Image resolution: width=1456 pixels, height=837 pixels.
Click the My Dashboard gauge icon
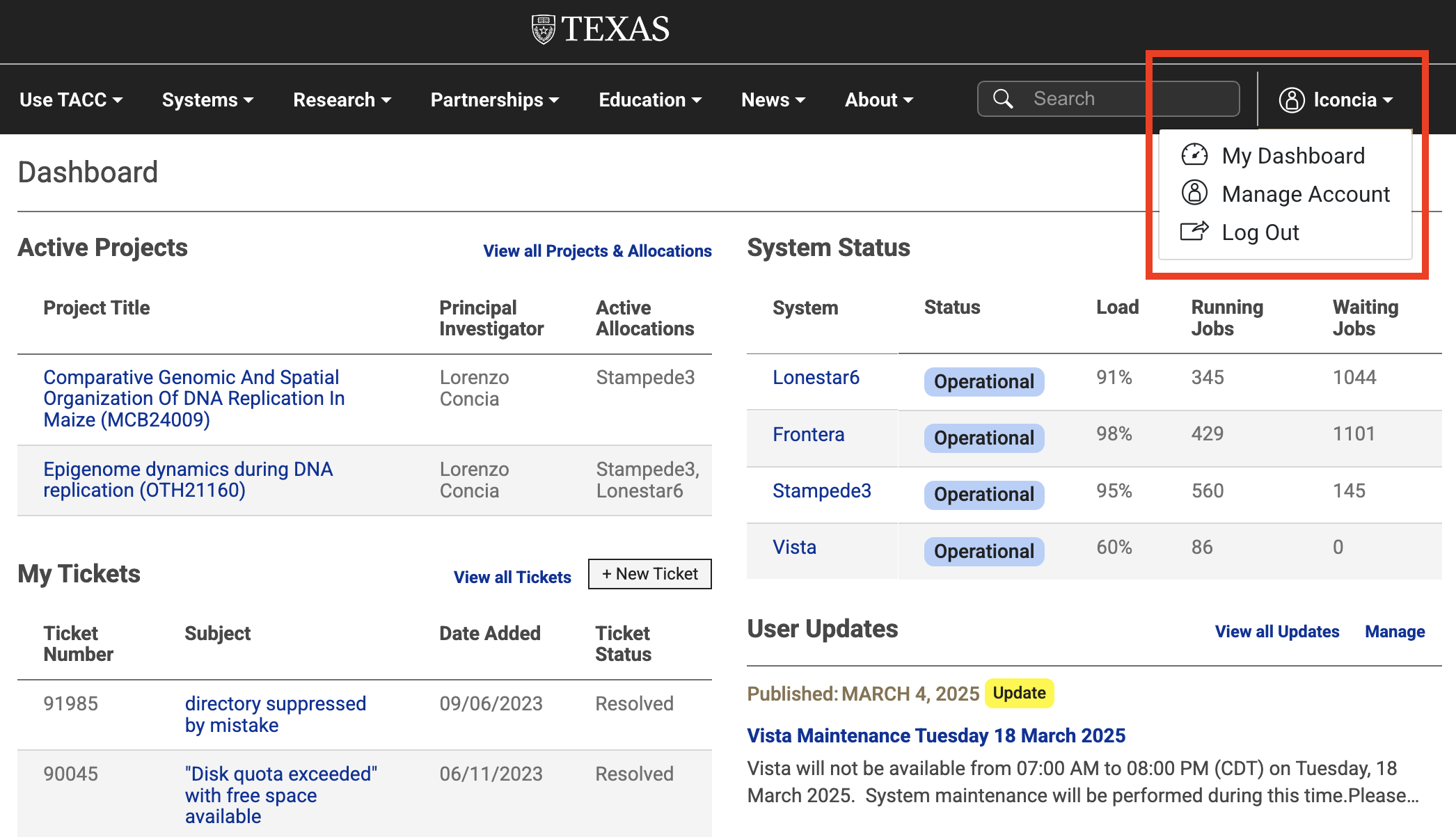tap(1194, 154)
